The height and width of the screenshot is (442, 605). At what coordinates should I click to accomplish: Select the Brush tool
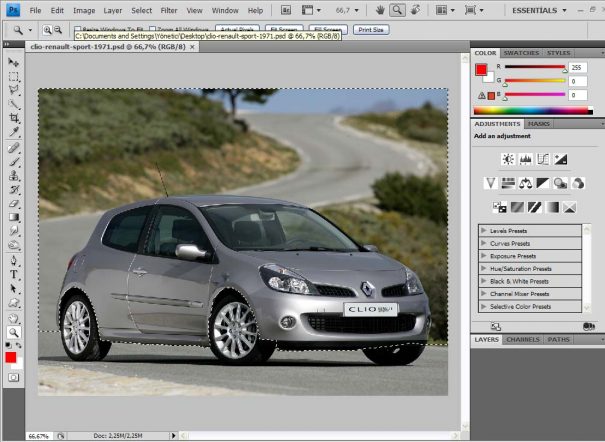pos(14,162)
